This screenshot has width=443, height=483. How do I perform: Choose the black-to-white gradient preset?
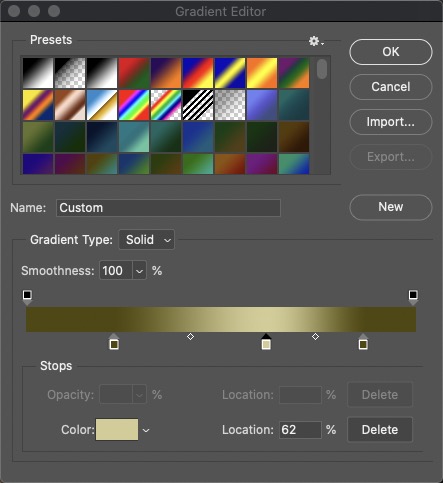click(x=38, y=73)
